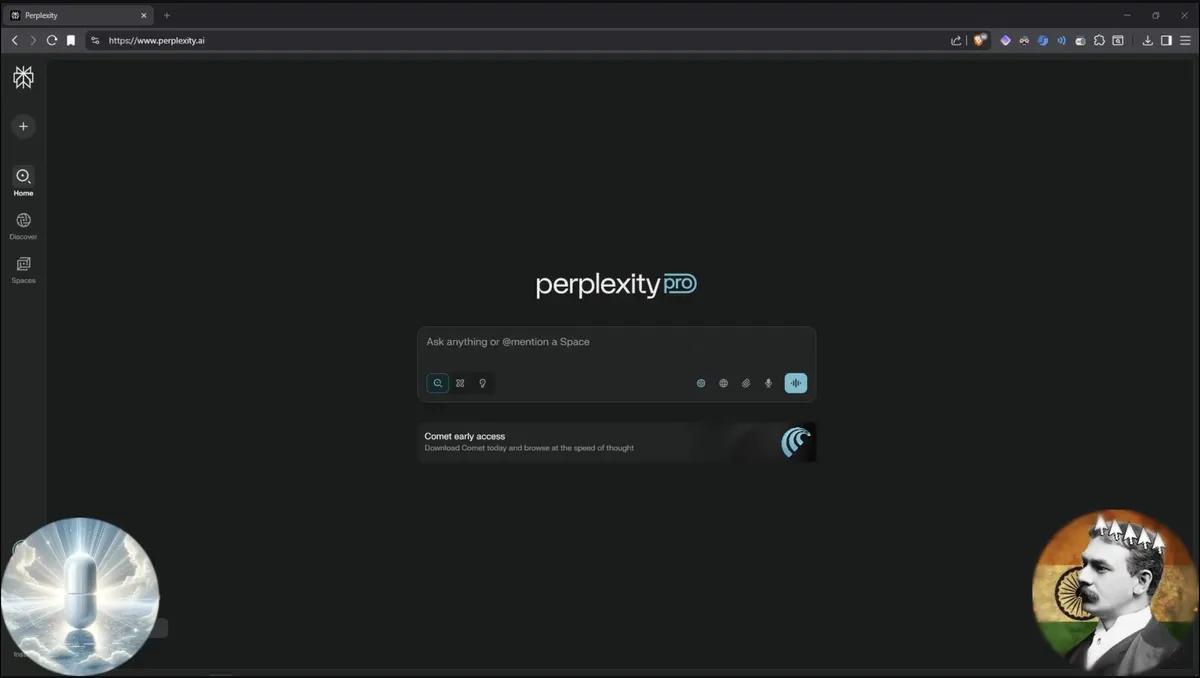
Task: Start voice mode with the waveform button
Action: (796, 383)
